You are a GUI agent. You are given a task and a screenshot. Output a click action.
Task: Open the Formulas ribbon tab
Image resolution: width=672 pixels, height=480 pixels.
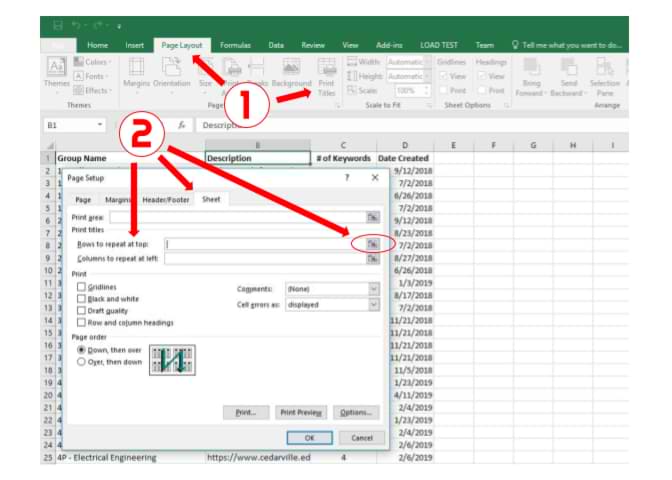235,45
